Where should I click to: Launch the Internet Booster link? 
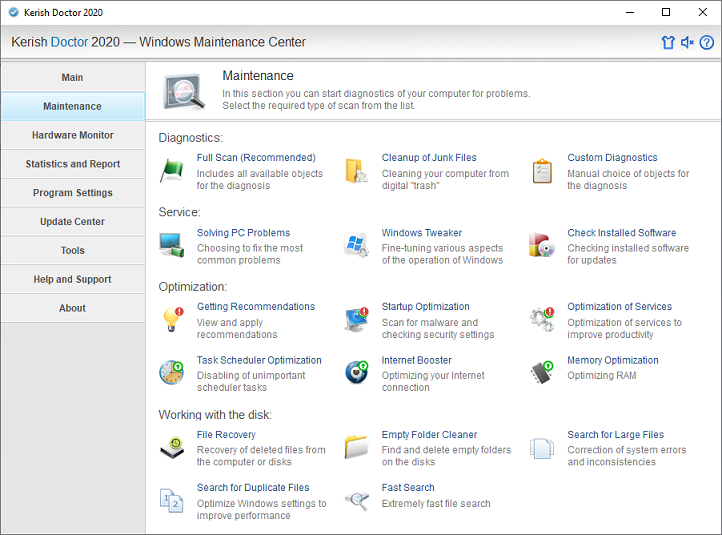point(416,360)
